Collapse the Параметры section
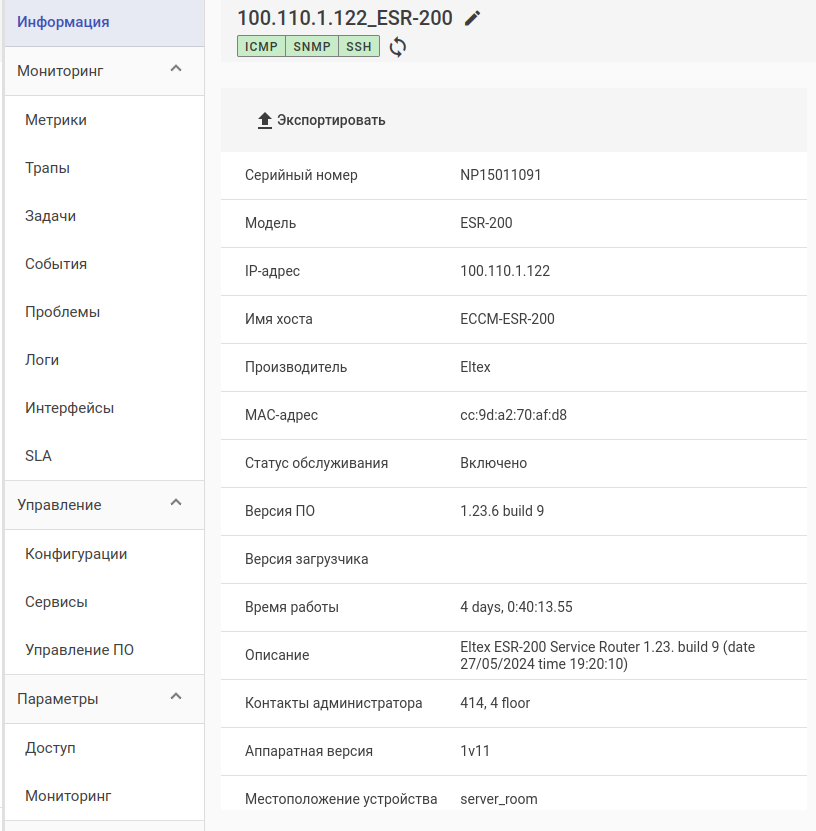The image size is (816, 831). (176, 698)
